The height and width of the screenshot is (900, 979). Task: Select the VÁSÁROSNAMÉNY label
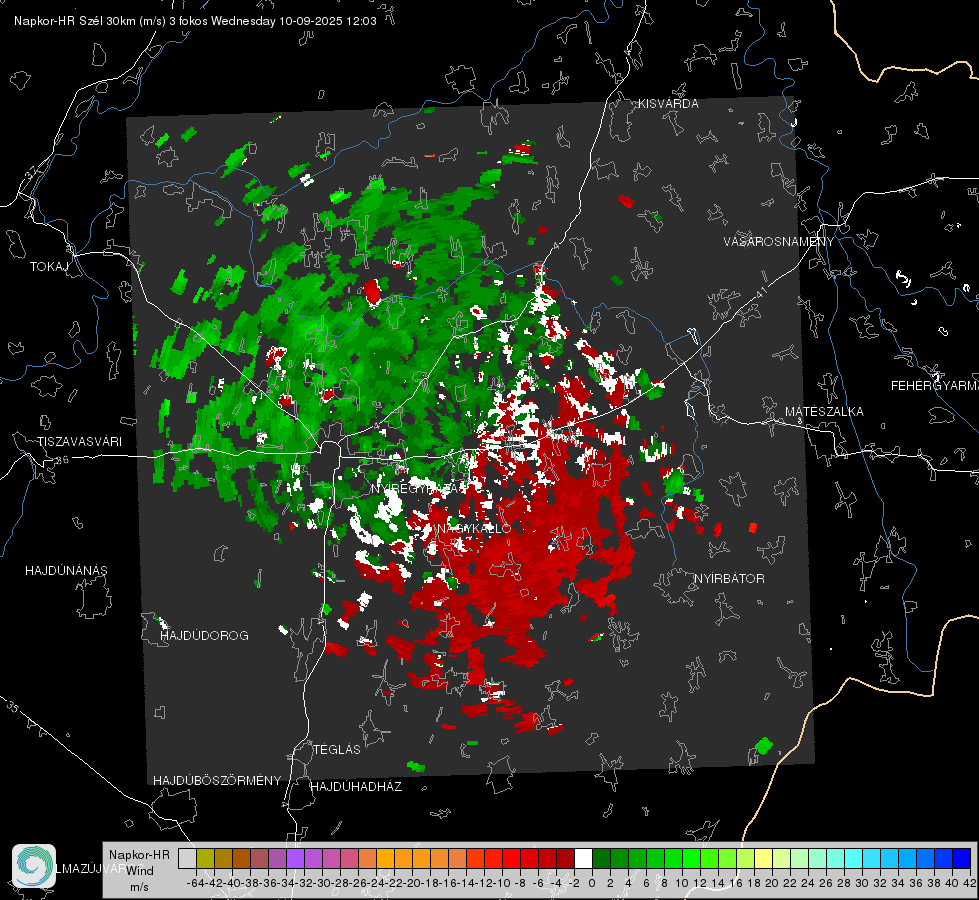pyautogui.click(x=779, y=242)
